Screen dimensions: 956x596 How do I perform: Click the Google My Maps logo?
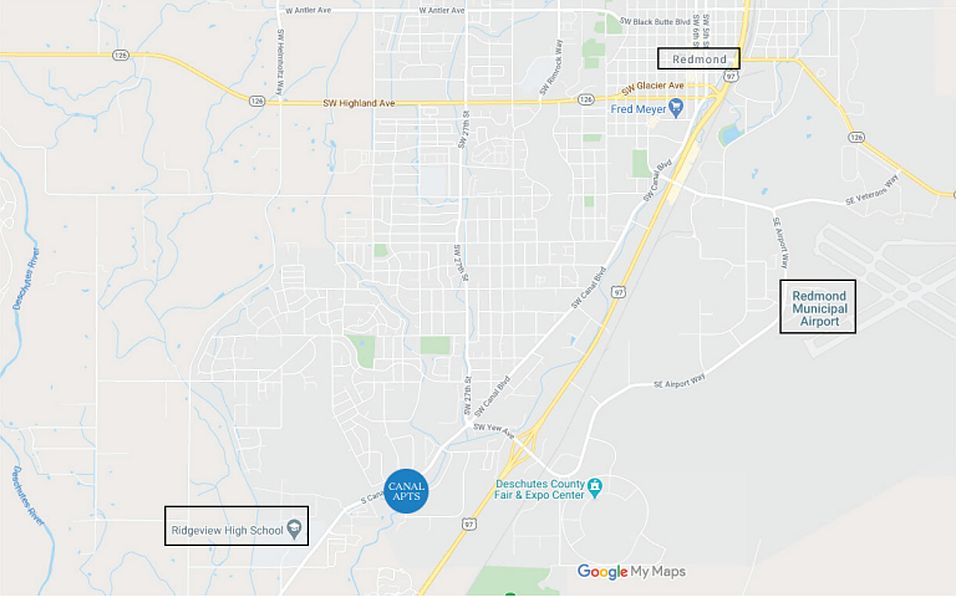pos(631,572)
